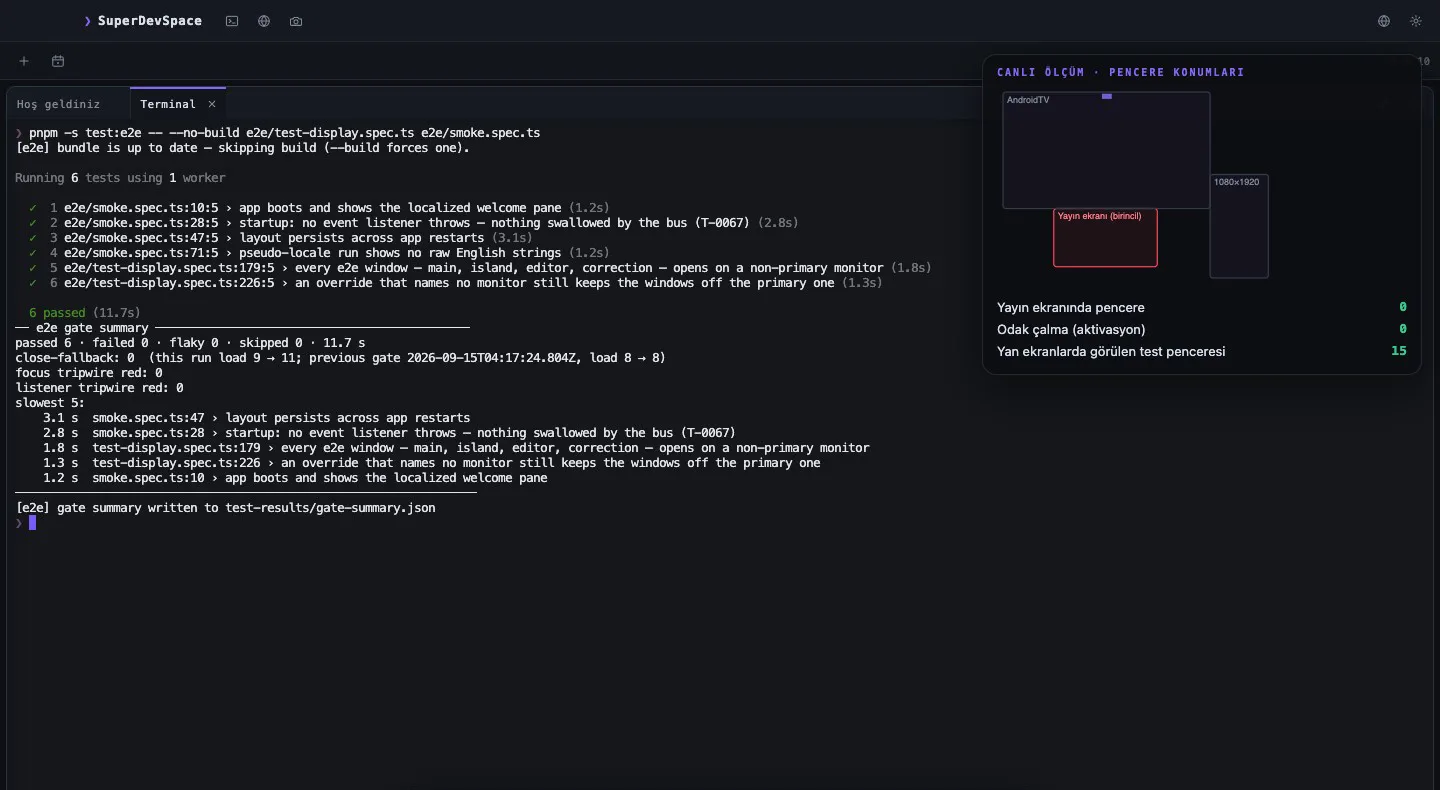This screenshot has height=790, width=1440.
Task: Click the camera screenshot icon
Action: (x=296, y=21)
